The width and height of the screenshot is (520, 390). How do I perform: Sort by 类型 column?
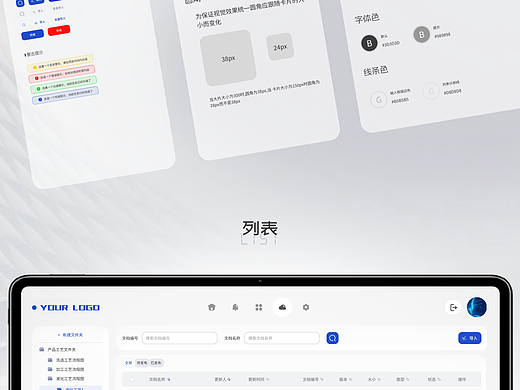tap(403, 379)
